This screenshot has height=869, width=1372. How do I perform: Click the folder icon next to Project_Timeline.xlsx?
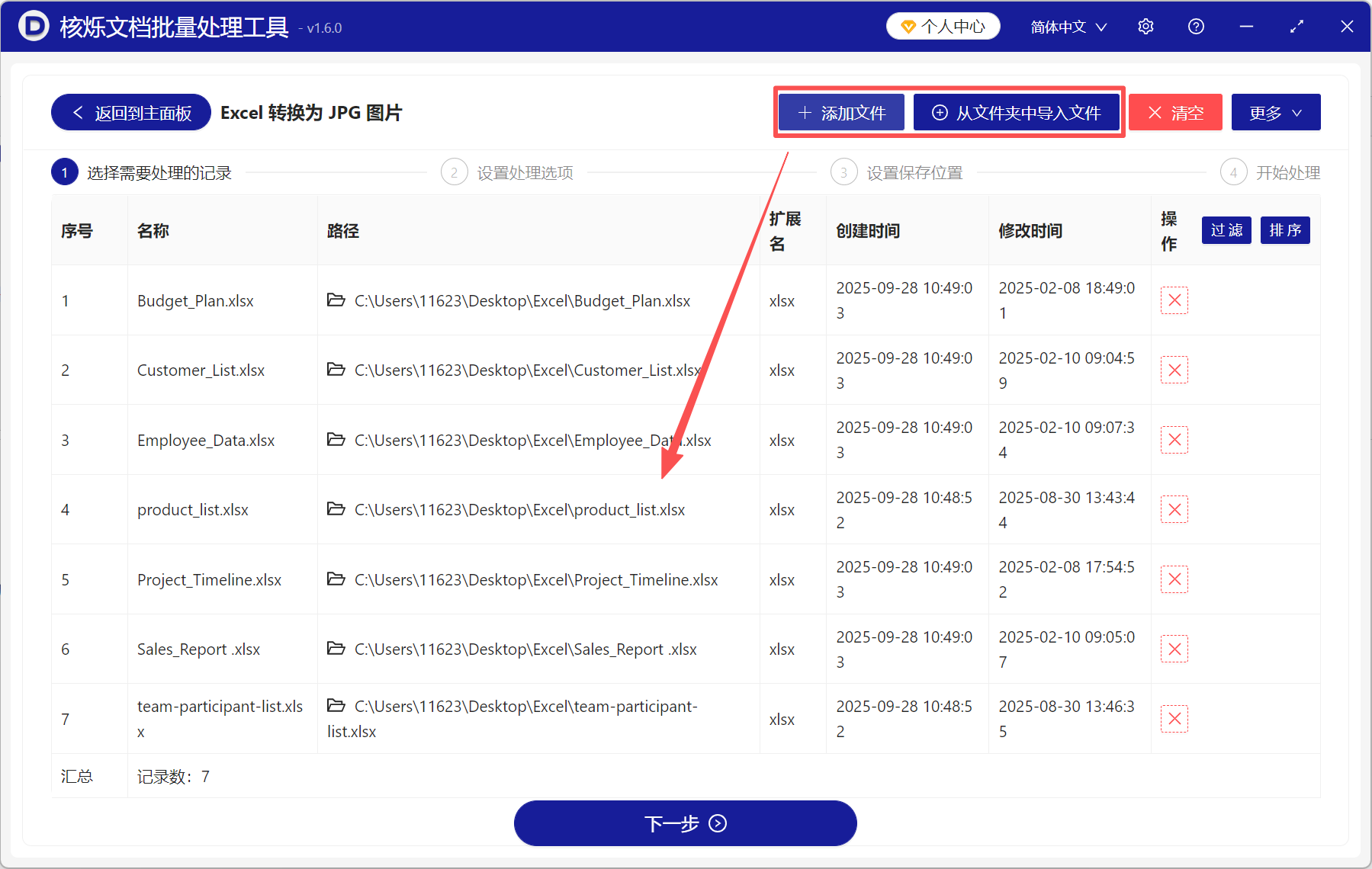(x=336, y=579)
